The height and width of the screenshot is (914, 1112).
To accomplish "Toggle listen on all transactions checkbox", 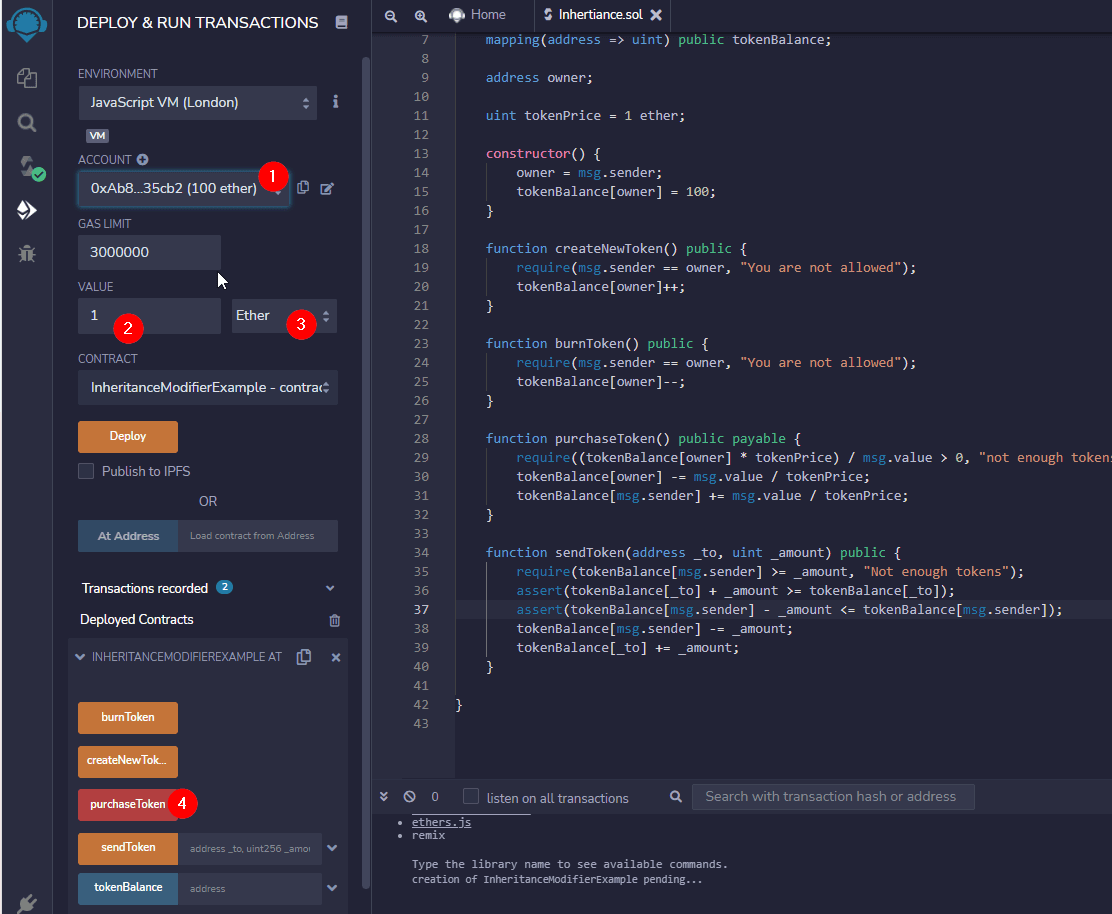I will (470, 796).
